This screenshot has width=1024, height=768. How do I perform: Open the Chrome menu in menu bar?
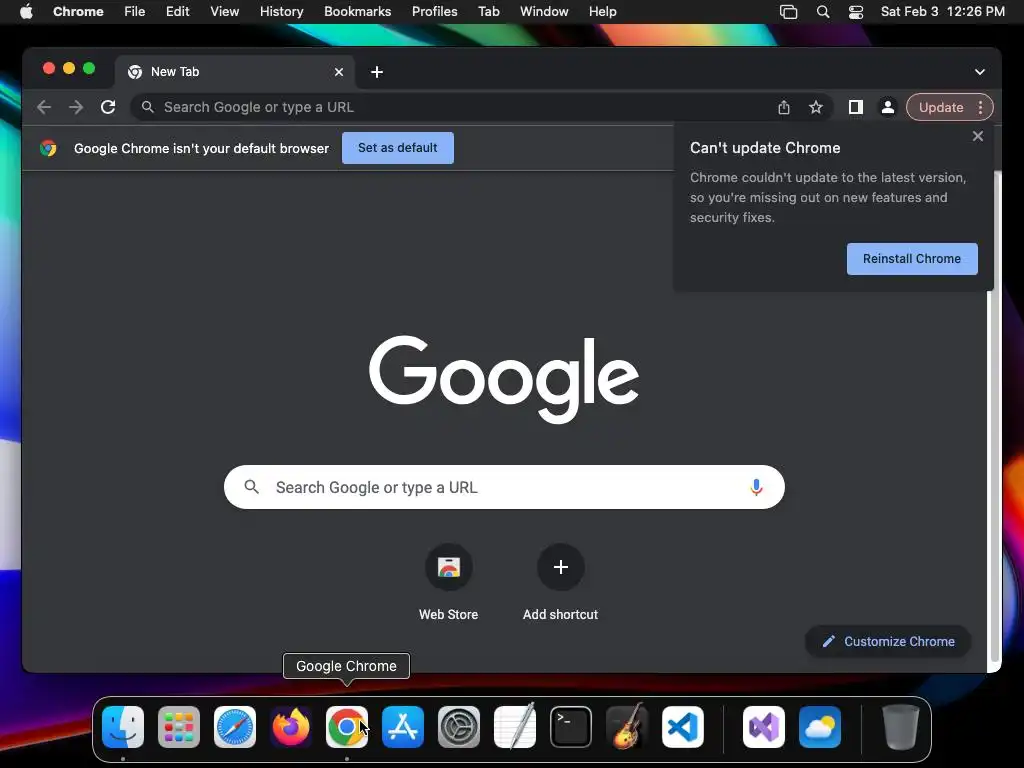point(78,12)
